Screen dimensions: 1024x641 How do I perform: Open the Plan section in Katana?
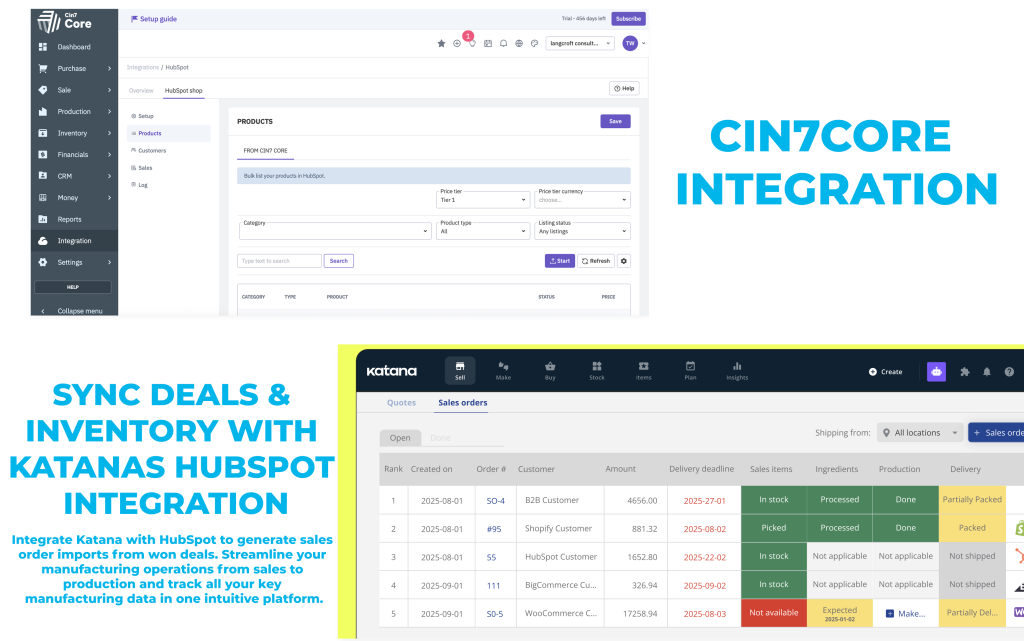point(690,370)
